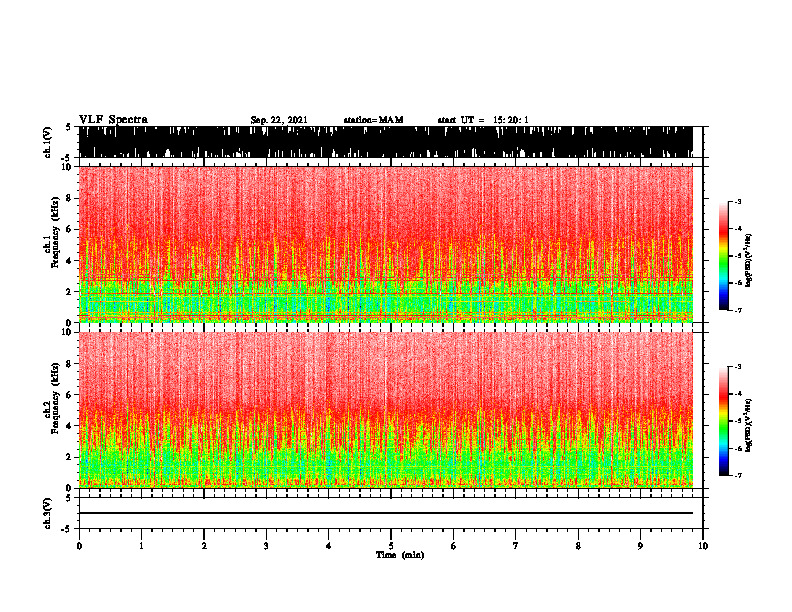Click the ch.2 spectrogram plot
Viewport: 792px width, 612px height.
(386, 410)
